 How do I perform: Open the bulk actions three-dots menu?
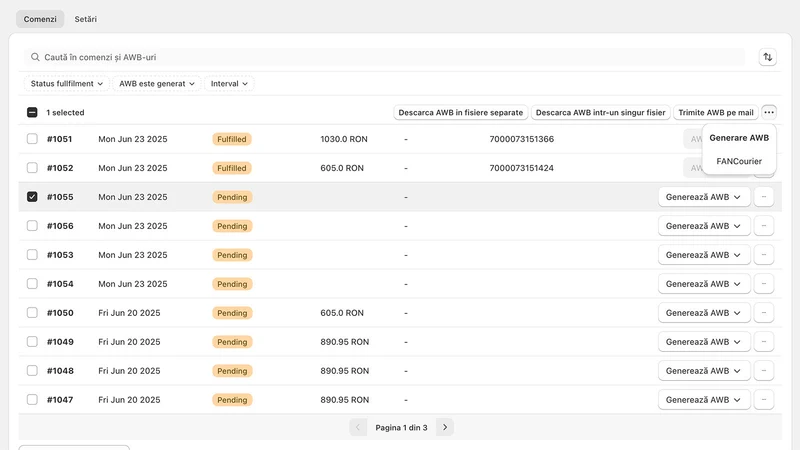(769, 112)
